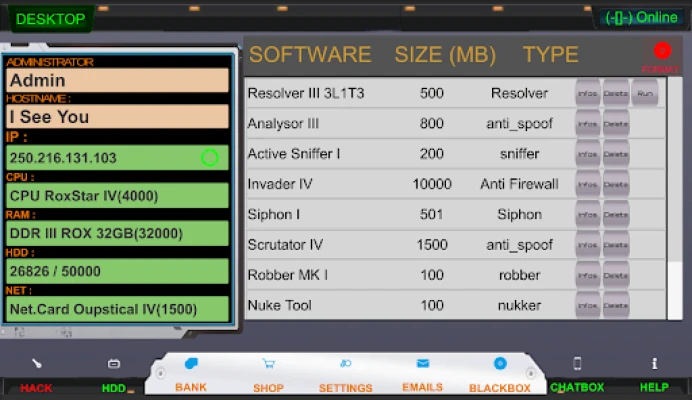The width and height of the screenshot is (692, 400).
Task: Open the Blackbox icon
Action: tap(500, 364)
